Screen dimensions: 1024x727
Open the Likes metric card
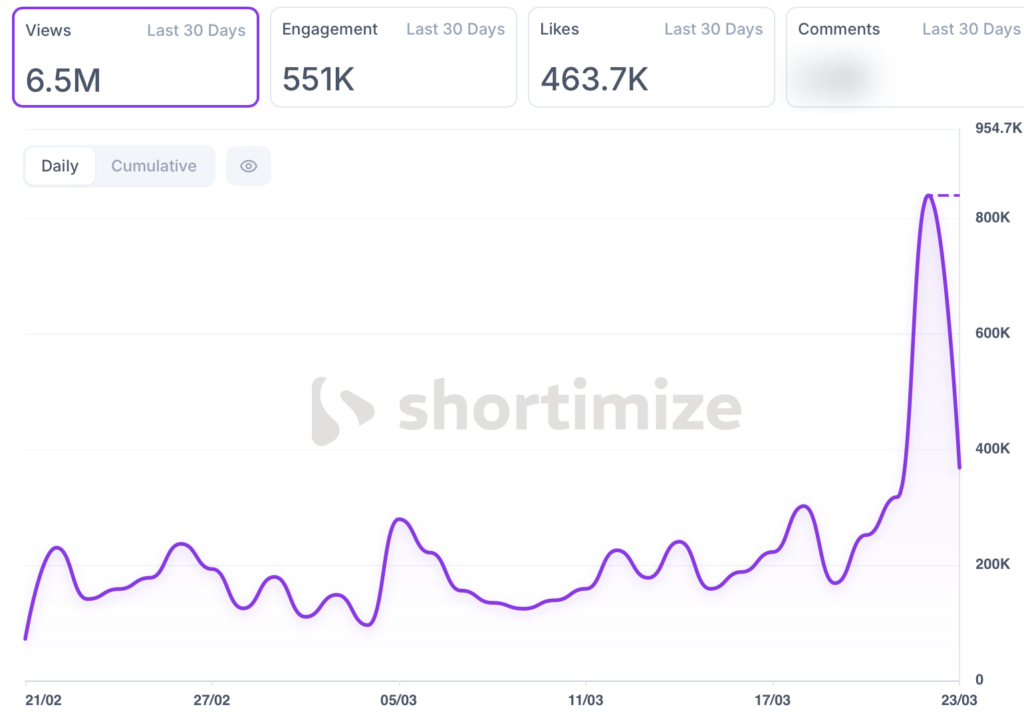(651, 57)
